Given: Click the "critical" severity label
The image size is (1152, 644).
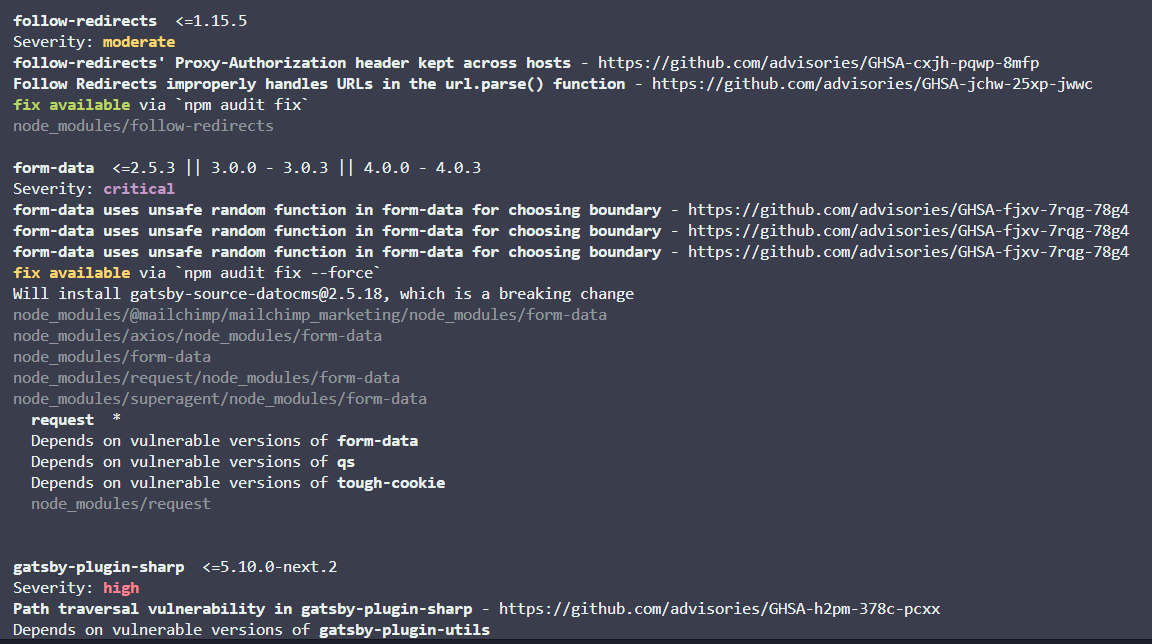Looking at the screenshot, I should click(138, 189).
